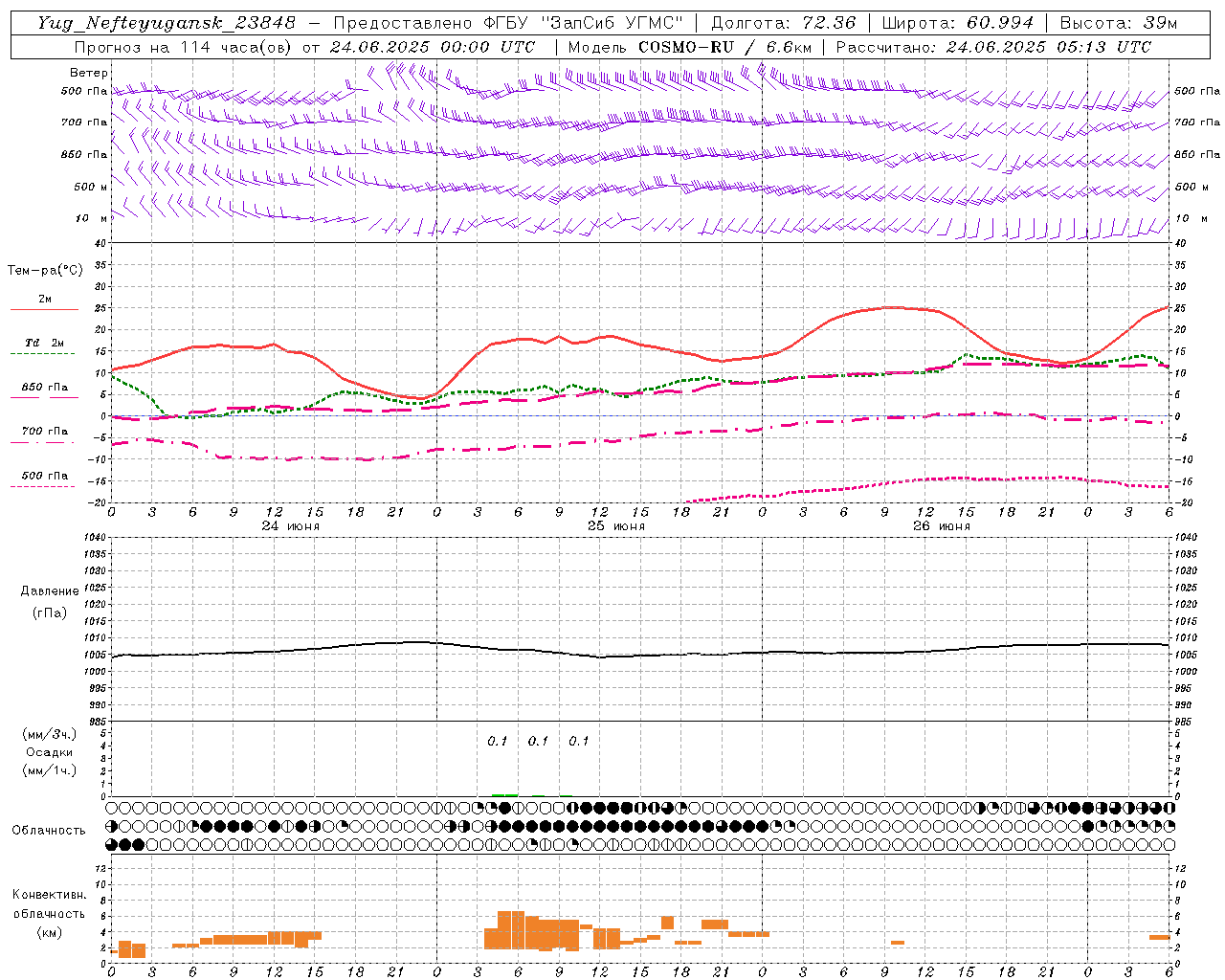The height and width of the screenshot is (980, 1225).
Task: Click the 10 м wind level label on left
Action: tap(92, 218)
